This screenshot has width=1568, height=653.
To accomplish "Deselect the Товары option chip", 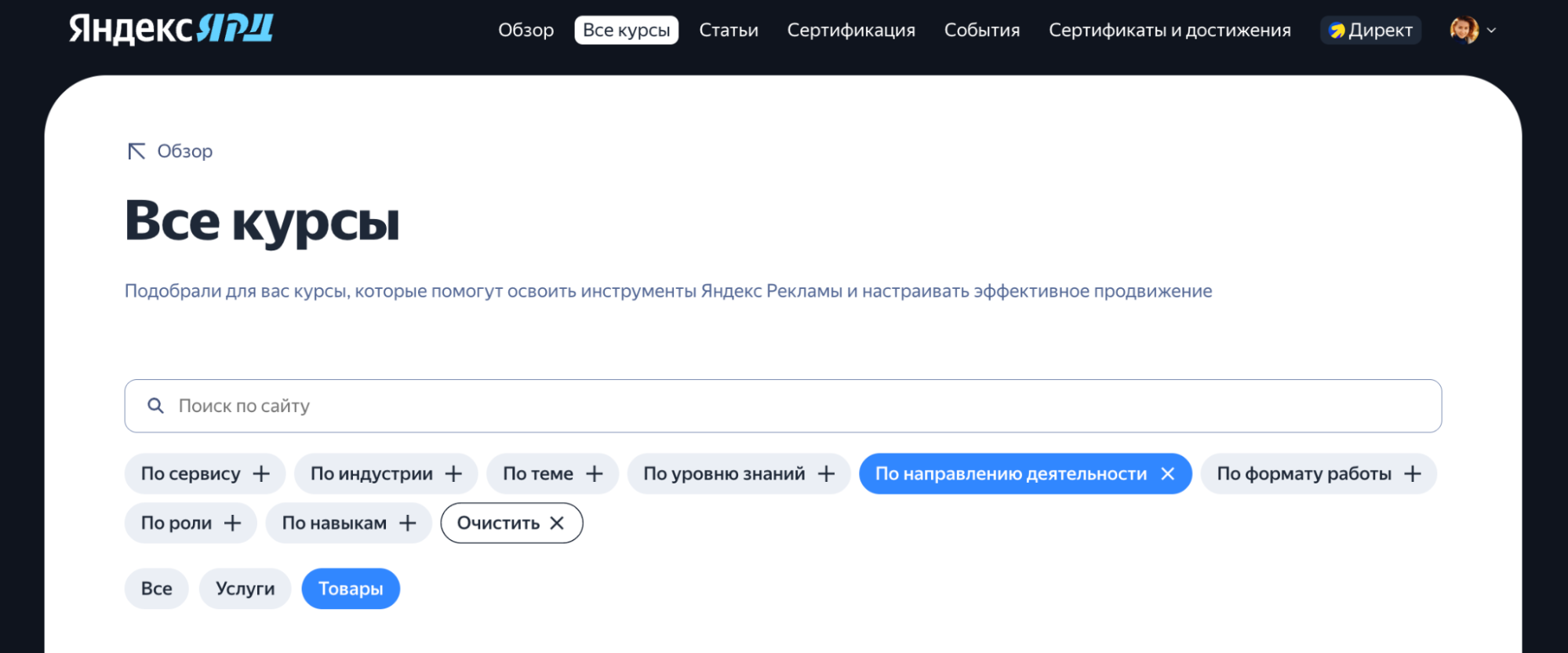I will point(351,589).
